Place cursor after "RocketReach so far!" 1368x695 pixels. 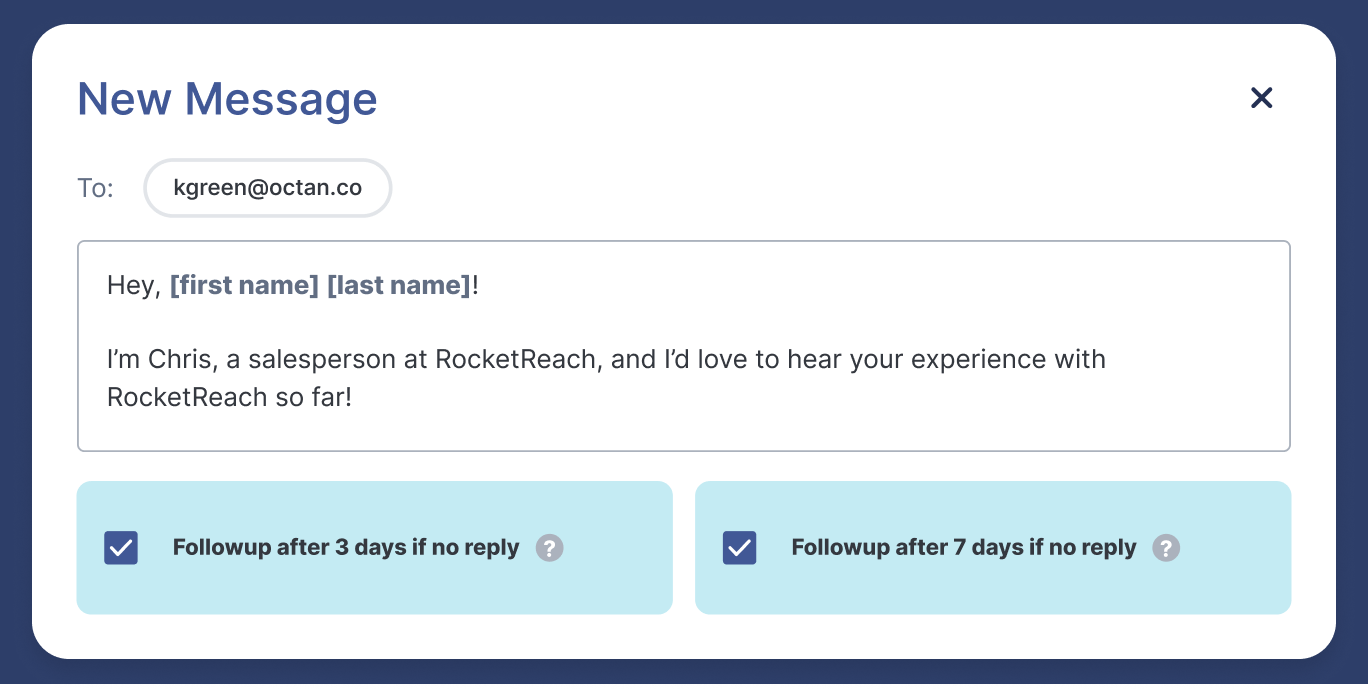(x=354, y=398)
